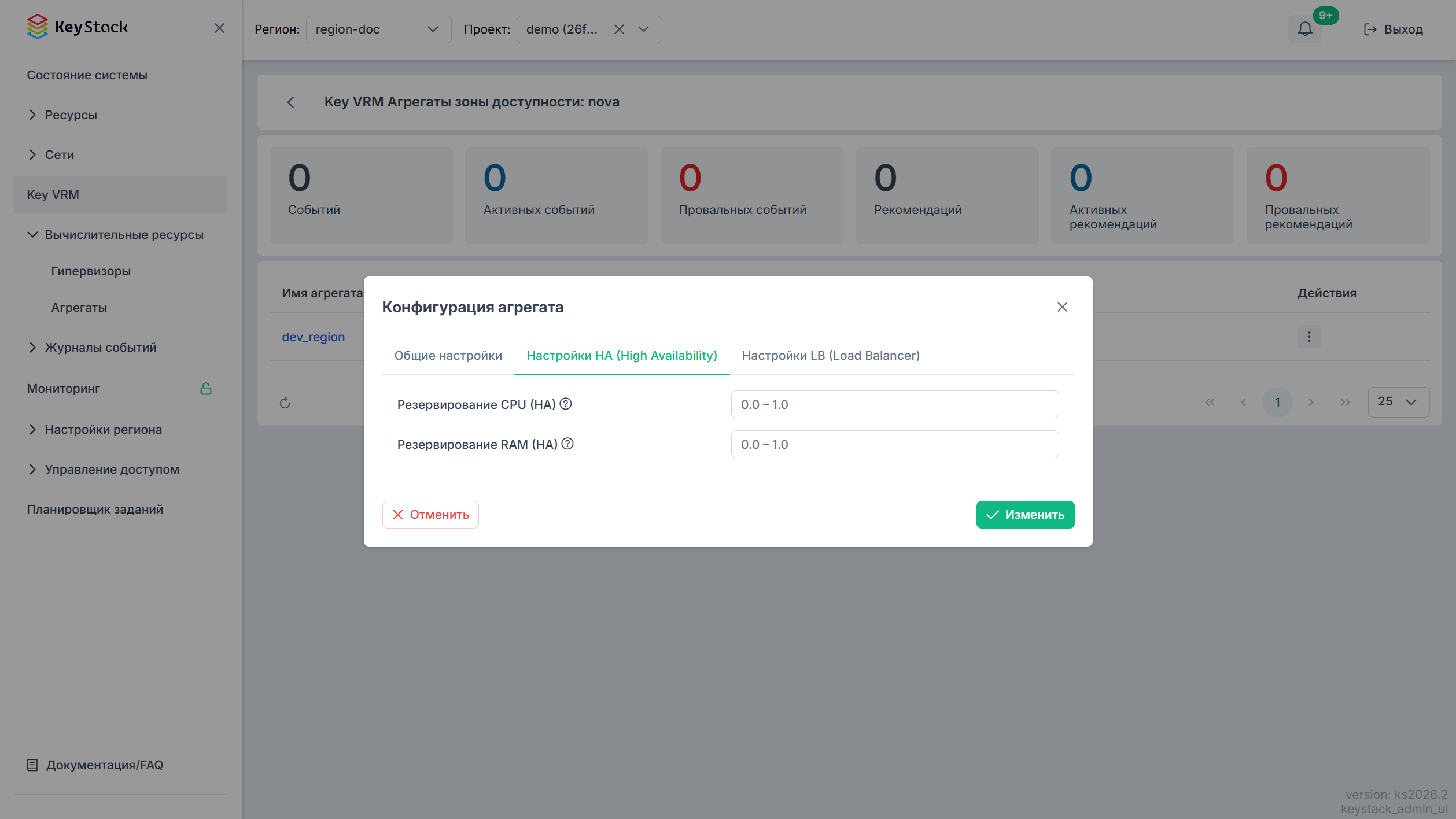Jump to the last page of results
The image size is (1456, 819).
(1346, 403)
